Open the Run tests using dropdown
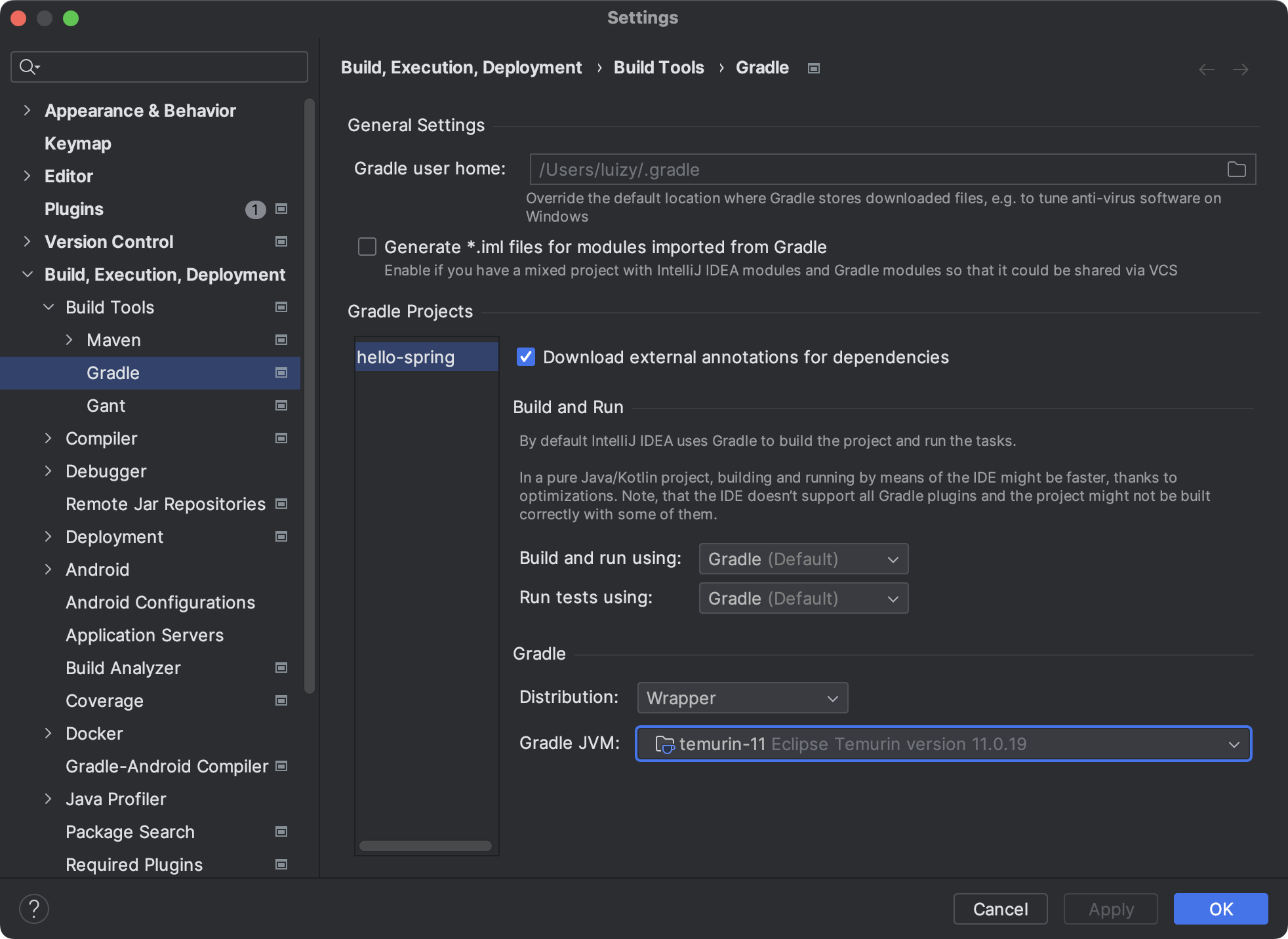This screenshot has height=939, width=1288. (803, 599)
